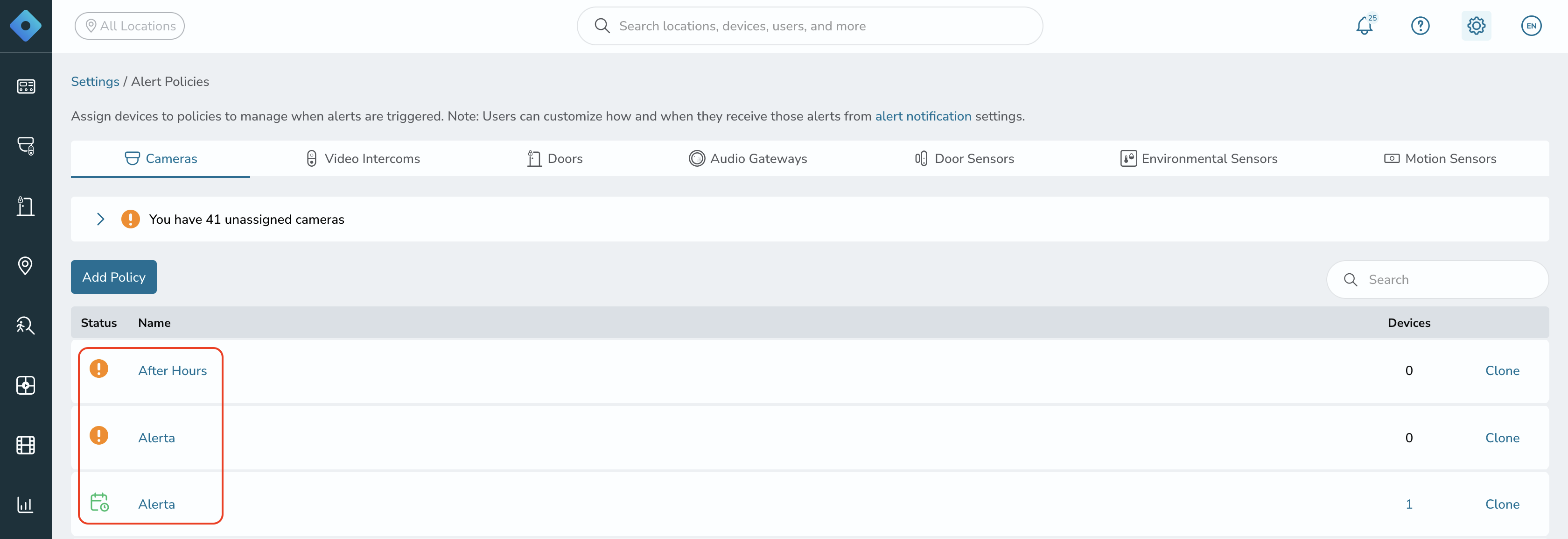Viewport: 1568px width, 539px height.
Task: Open the Alerta policy with 0 devices
Action: click(x=156, y=438)
